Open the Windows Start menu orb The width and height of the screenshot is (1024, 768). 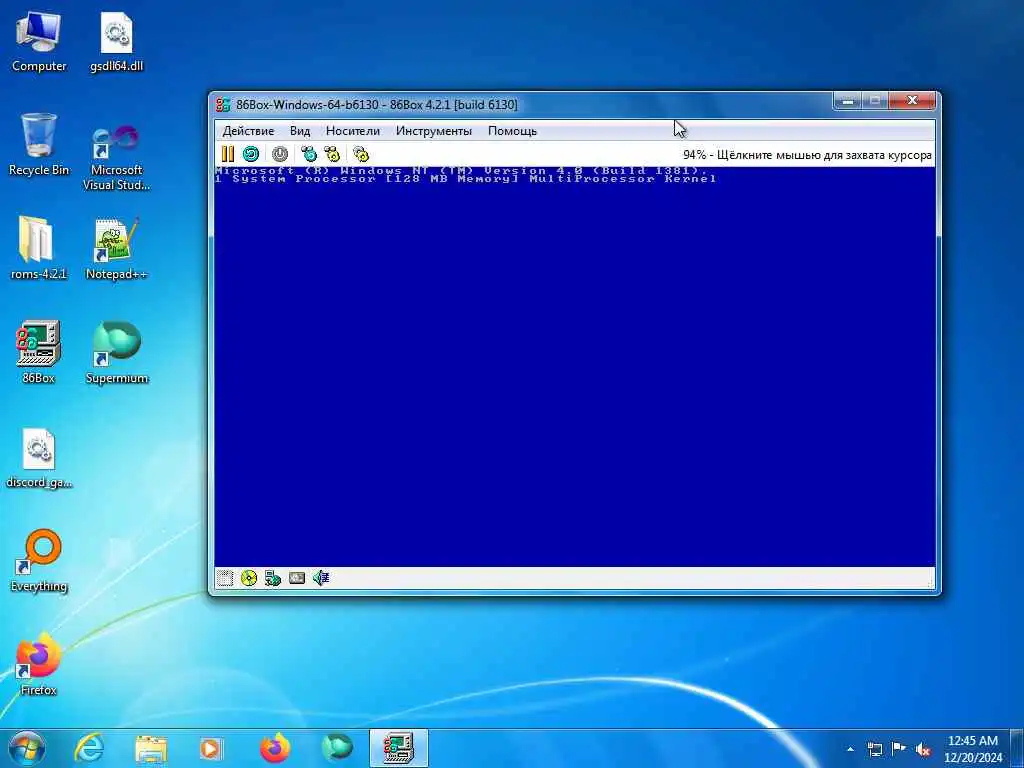27,748
